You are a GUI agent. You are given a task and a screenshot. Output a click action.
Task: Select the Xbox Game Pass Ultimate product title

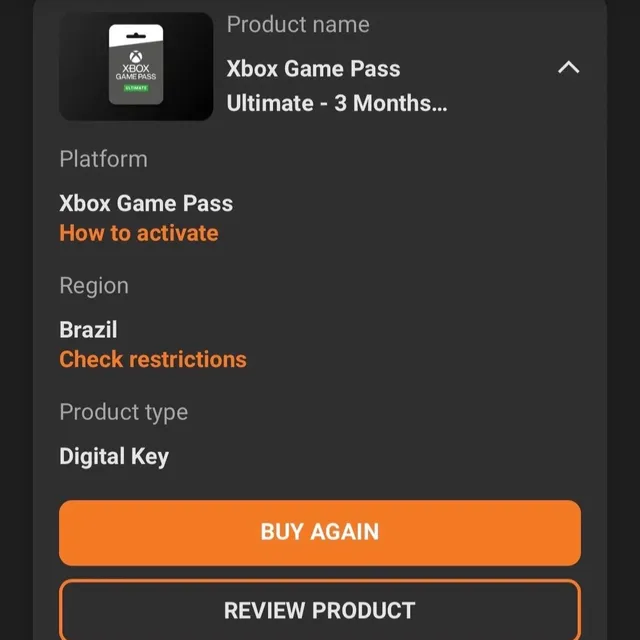(337, 86)
